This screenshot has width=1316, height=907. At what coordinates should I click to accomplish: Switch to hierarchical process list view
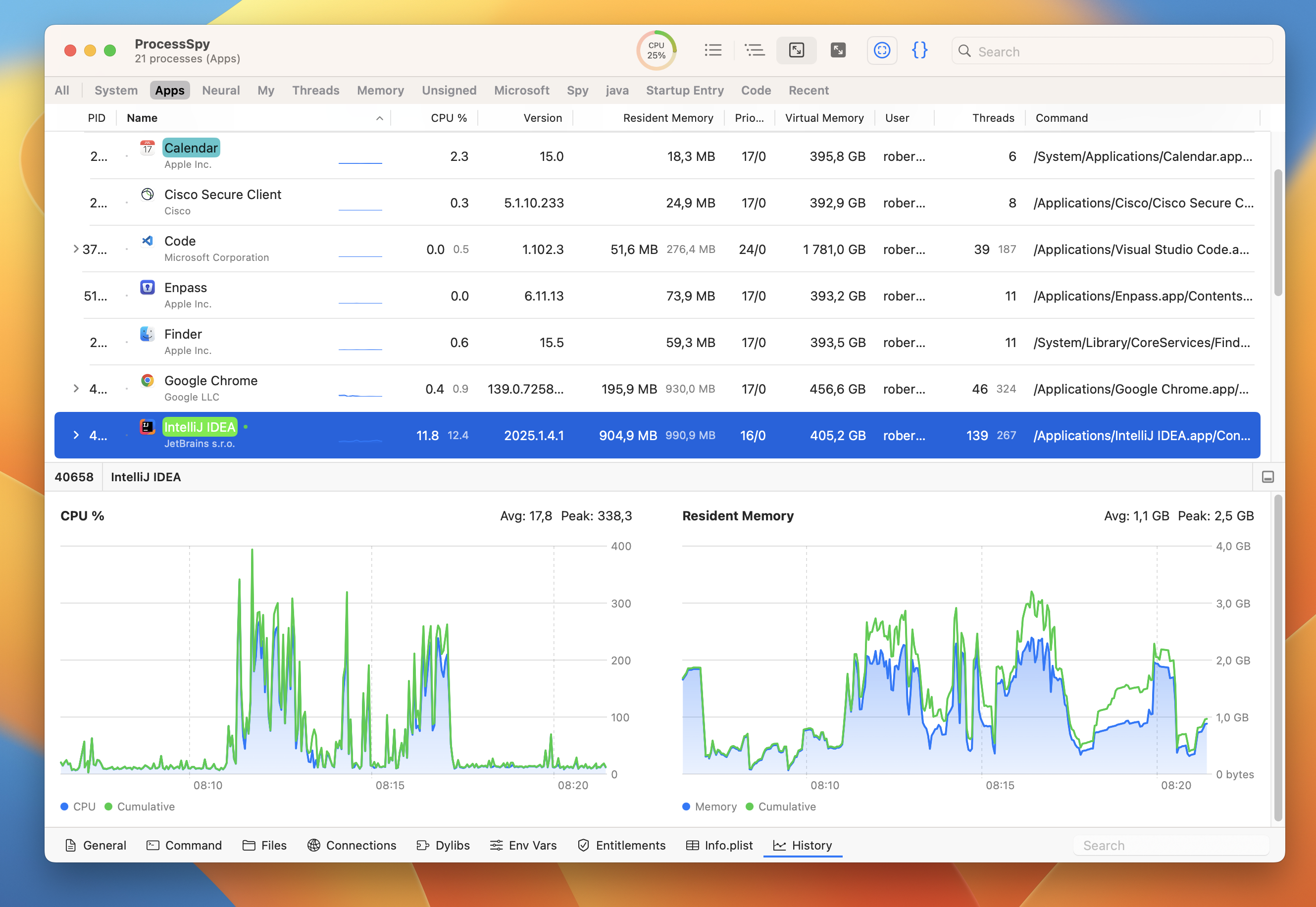click(755, 50)
